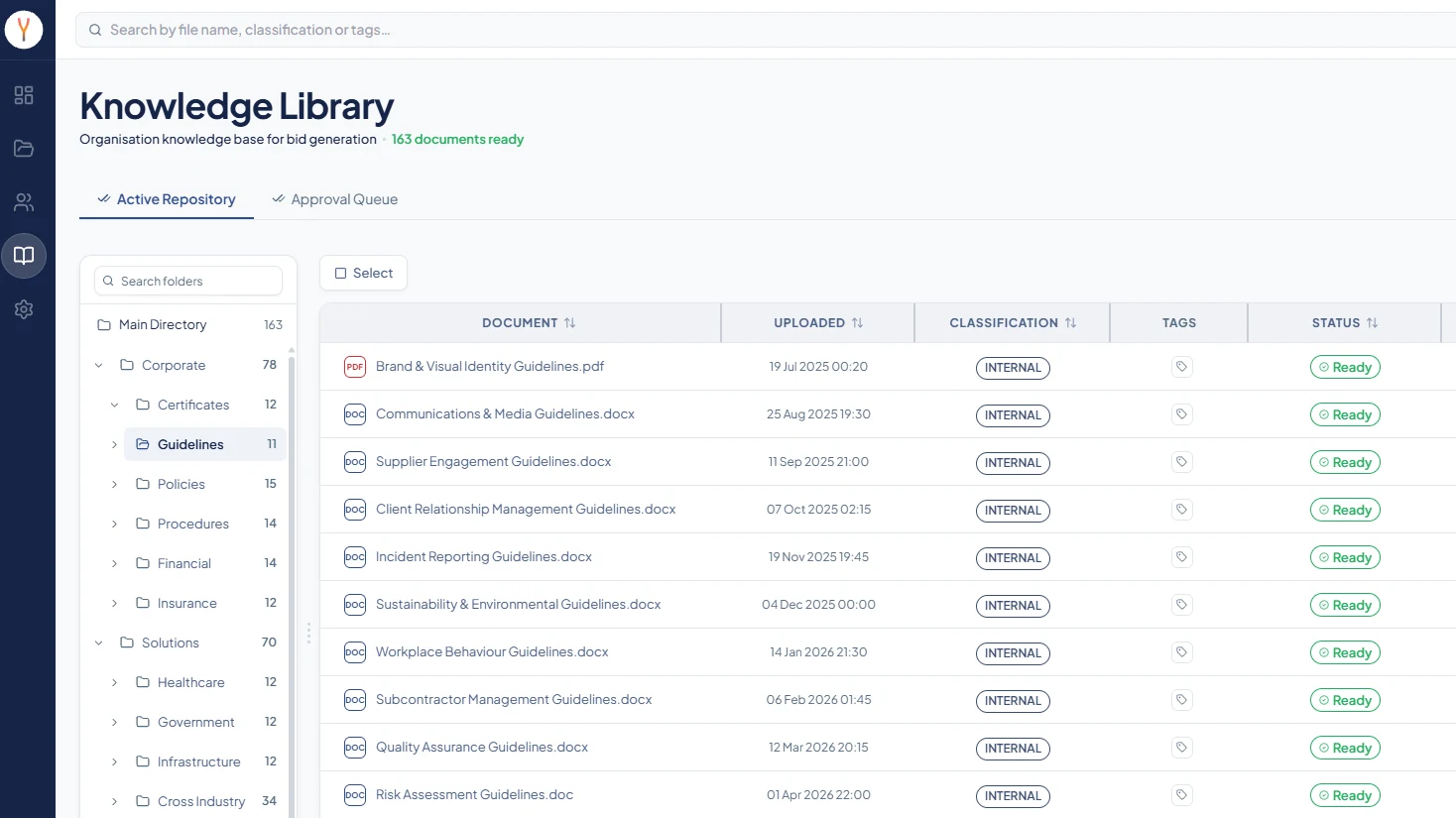Switch to Approval Queue tab
Image resolution: width=1456 pixels, height=818 pixels.
(x=335, y=199)
